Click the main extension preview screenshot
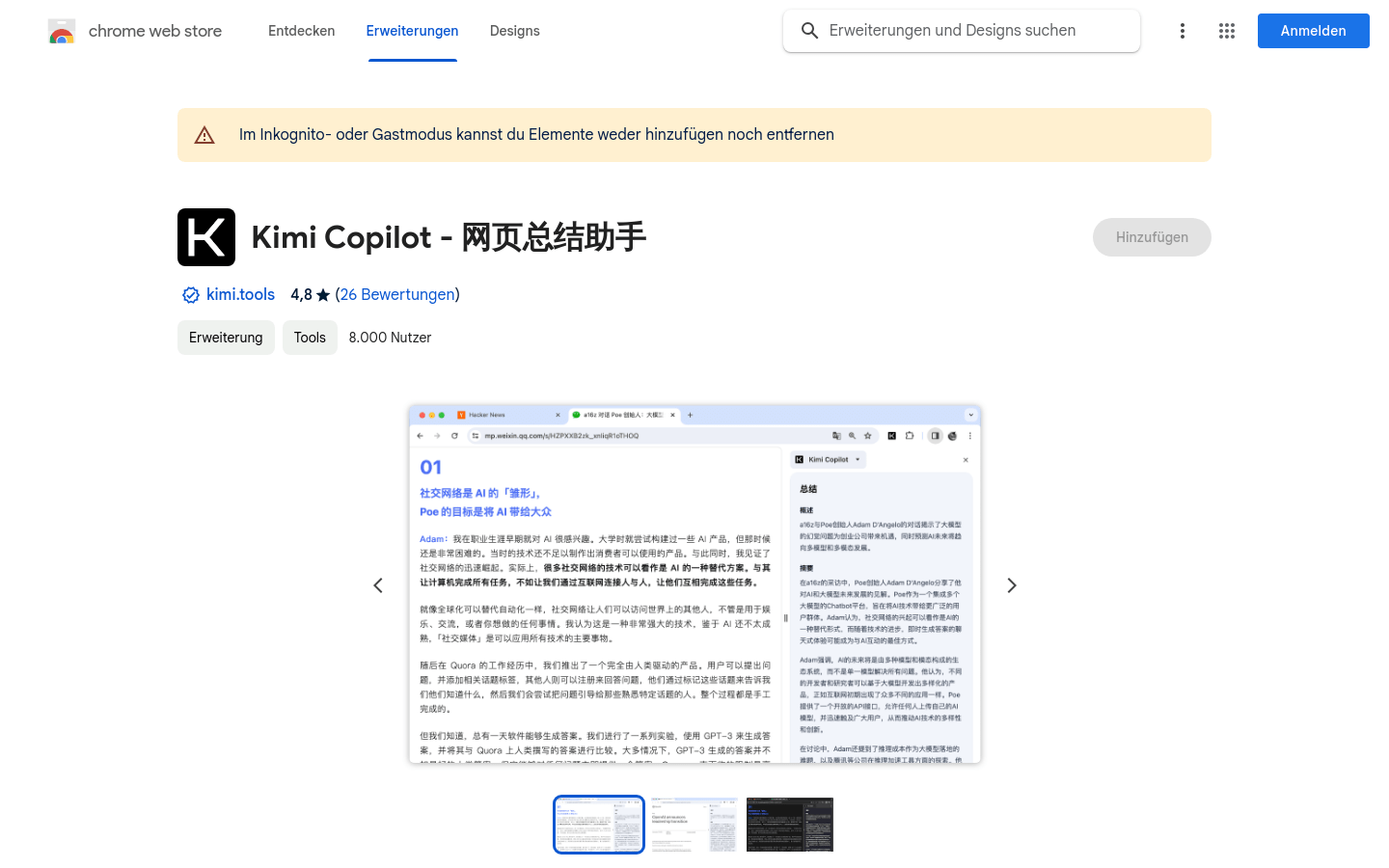The image size is (1389, 868). point(694,584)
